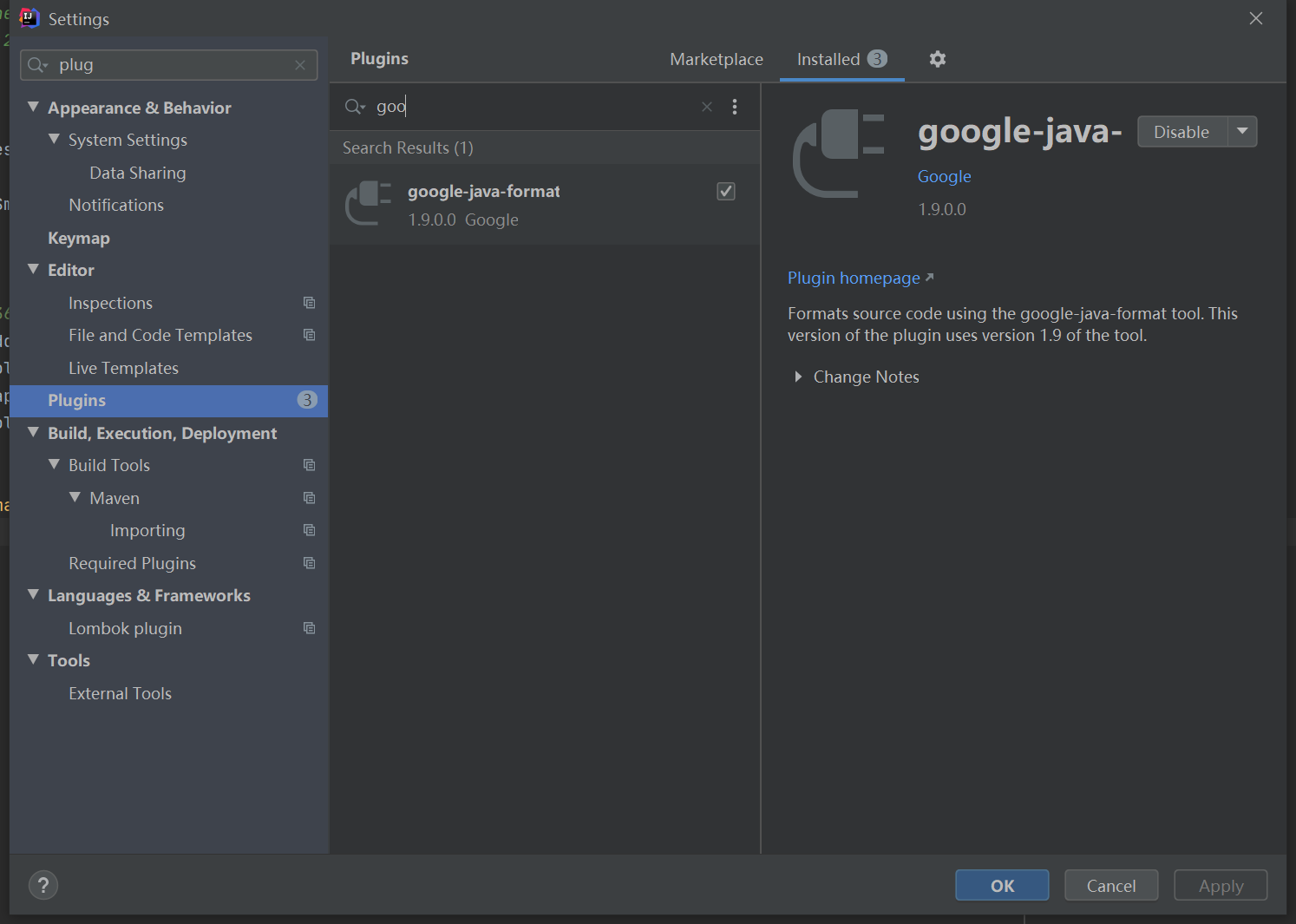
Task: Open the Disable button dropdown arrow
Action: [x=1243, y=131]
